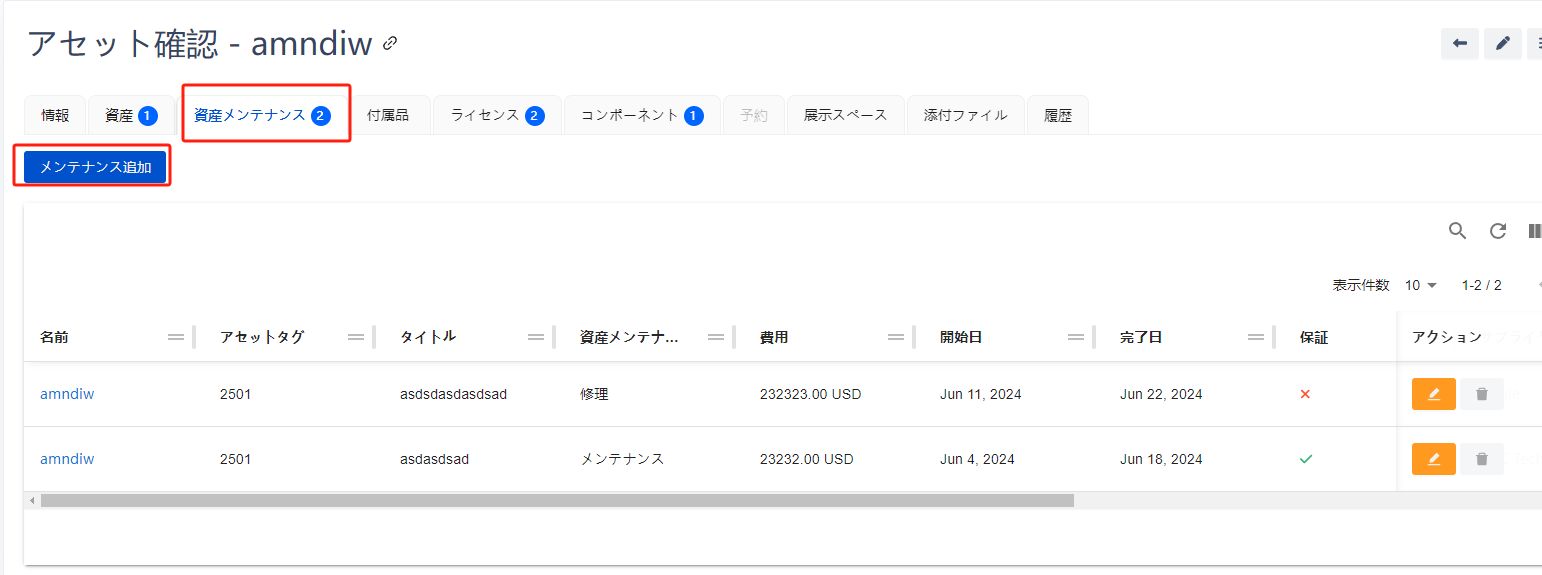Click the link icon beside amndiw title
1542x575 pixels.
[391, 43]
